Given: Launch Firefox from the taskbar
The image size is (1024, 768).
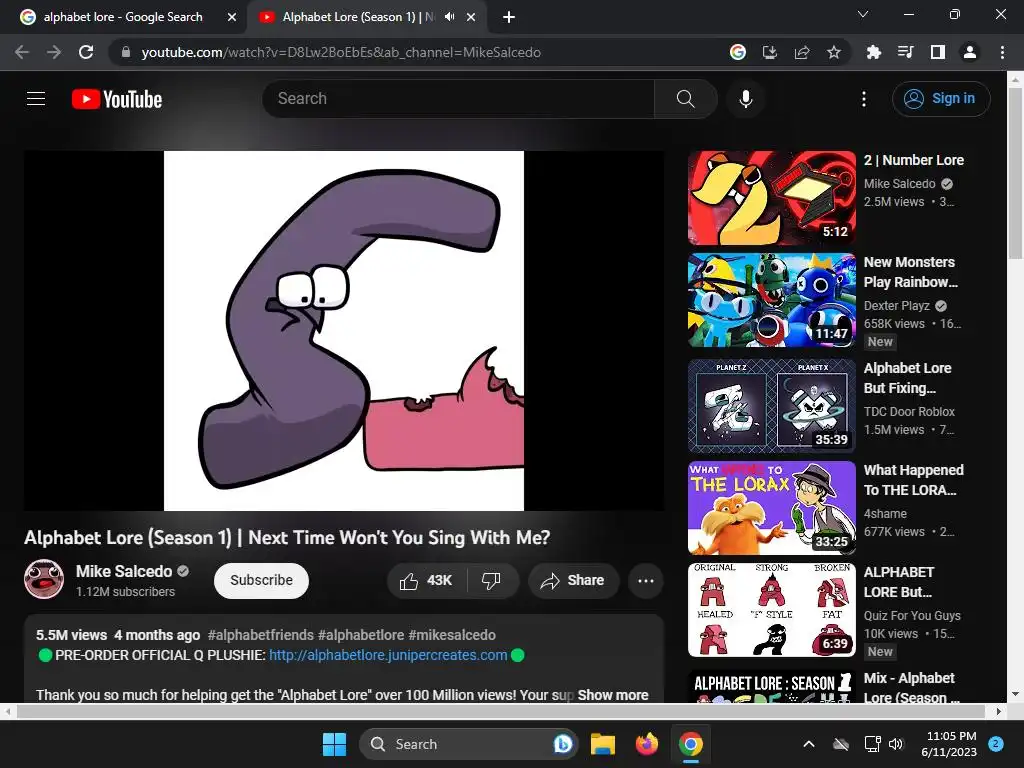Looking at the screenshot, I should [x=647, y=744].
